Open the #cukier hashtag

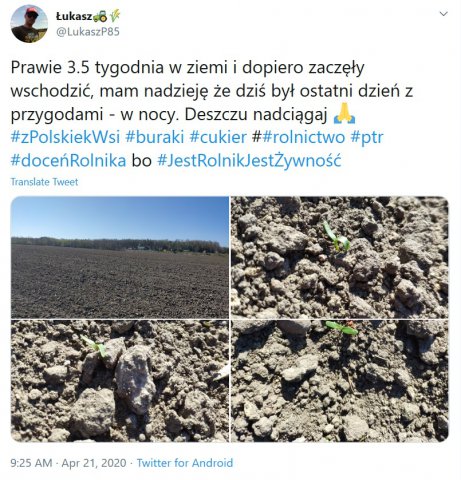point(218,137)
